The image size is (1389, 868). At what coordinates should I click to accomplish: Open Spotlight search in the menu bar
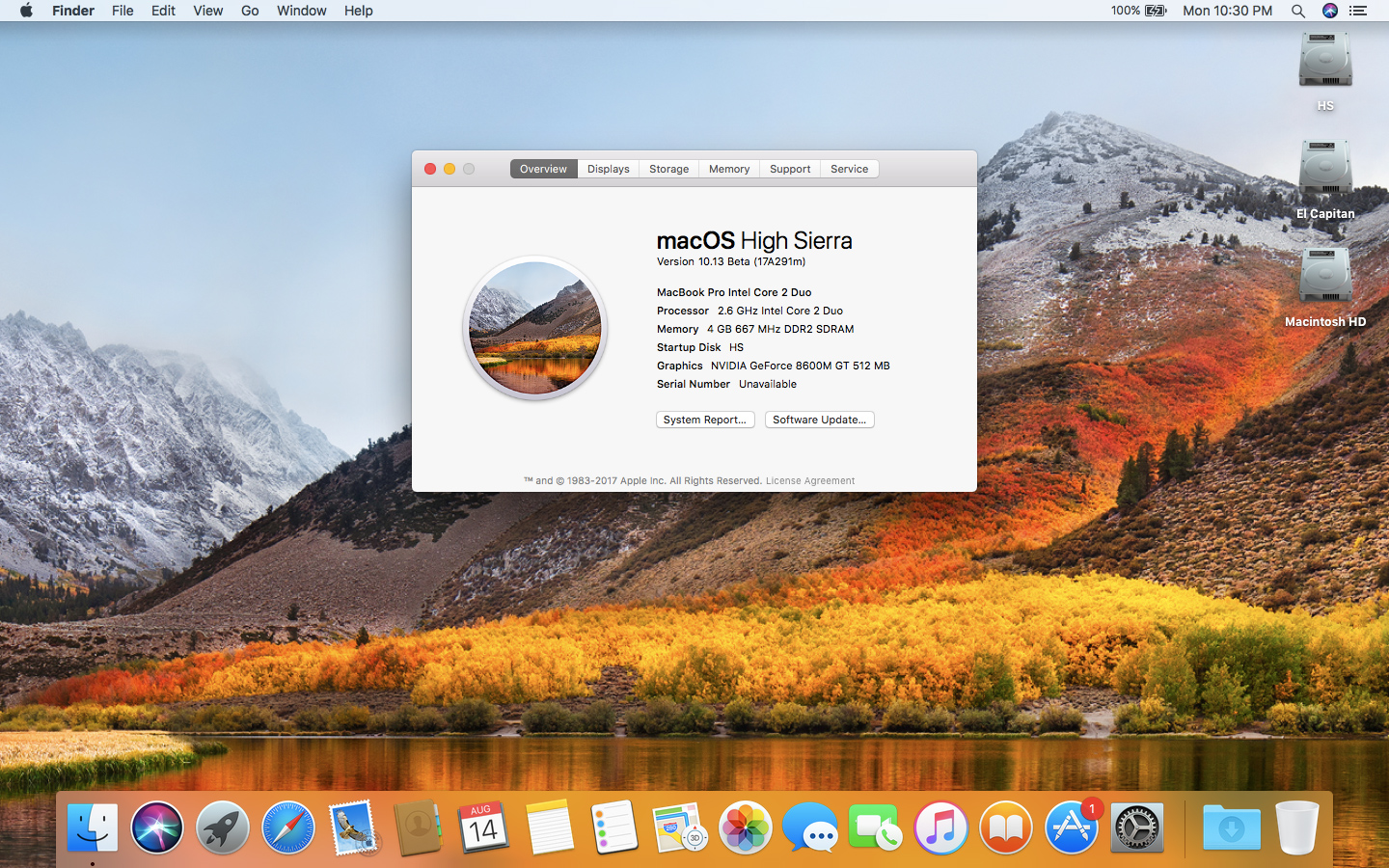[1298, 11]
